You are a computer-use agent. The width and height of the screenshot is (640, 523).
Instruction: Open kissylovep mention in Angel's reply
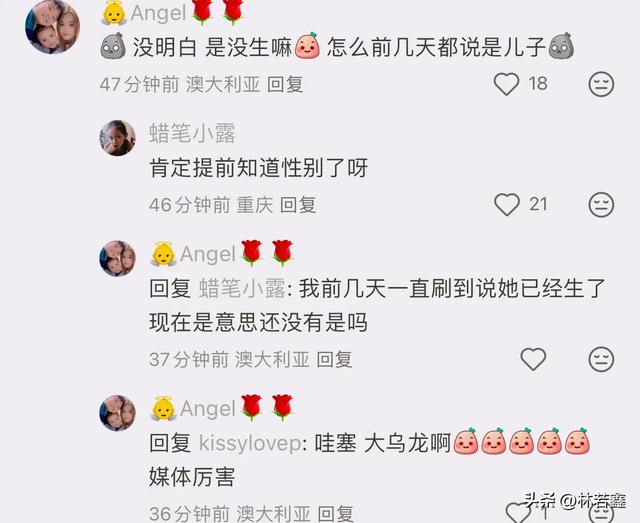point(250,443)
